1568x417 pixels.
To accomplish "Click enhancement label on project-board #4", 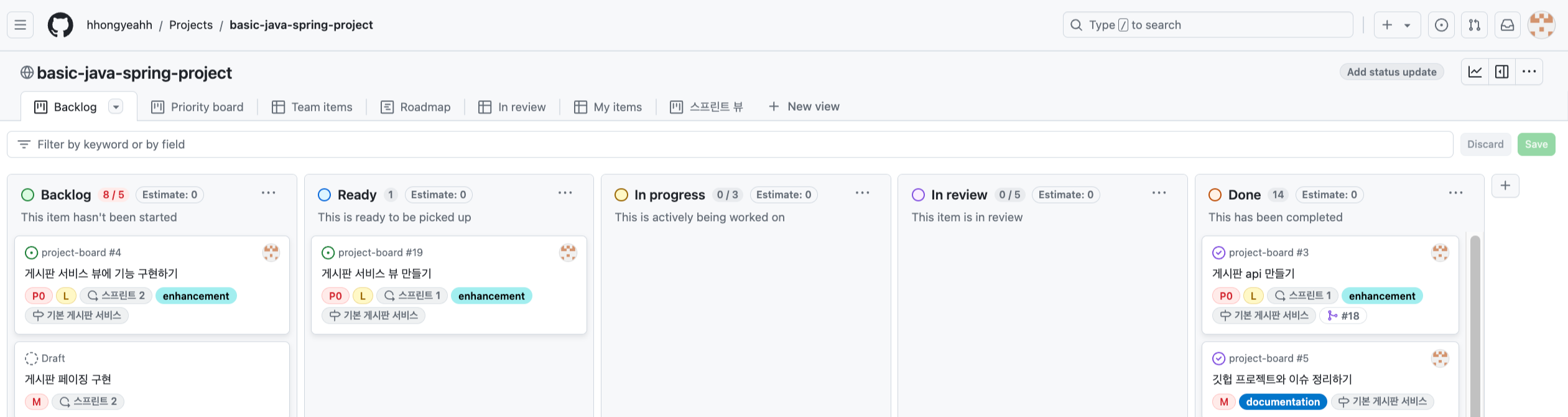I will click(196, 296).
